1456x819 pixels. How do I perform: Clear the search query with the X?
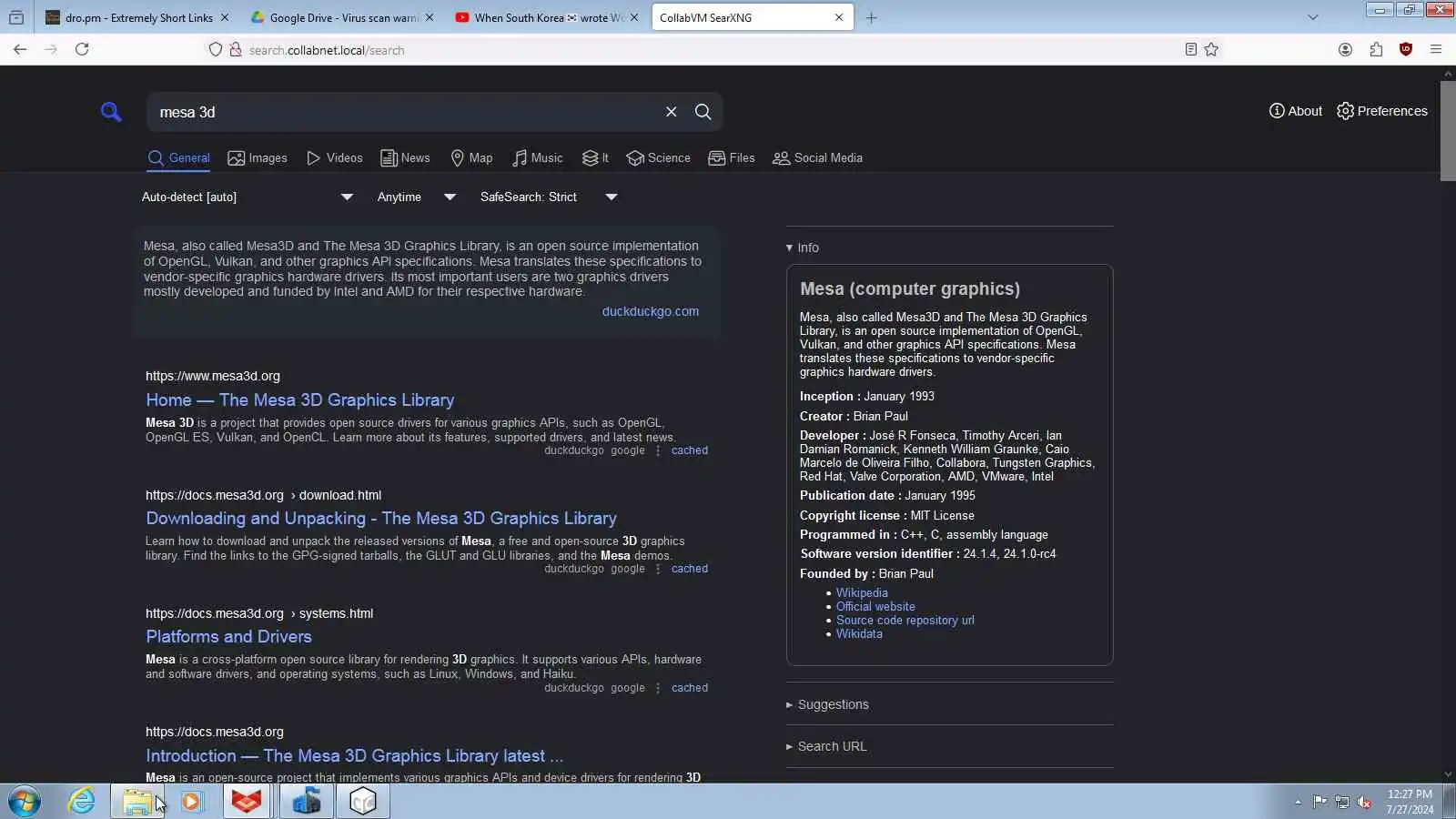pyautogui.click(x=672, y=111)
